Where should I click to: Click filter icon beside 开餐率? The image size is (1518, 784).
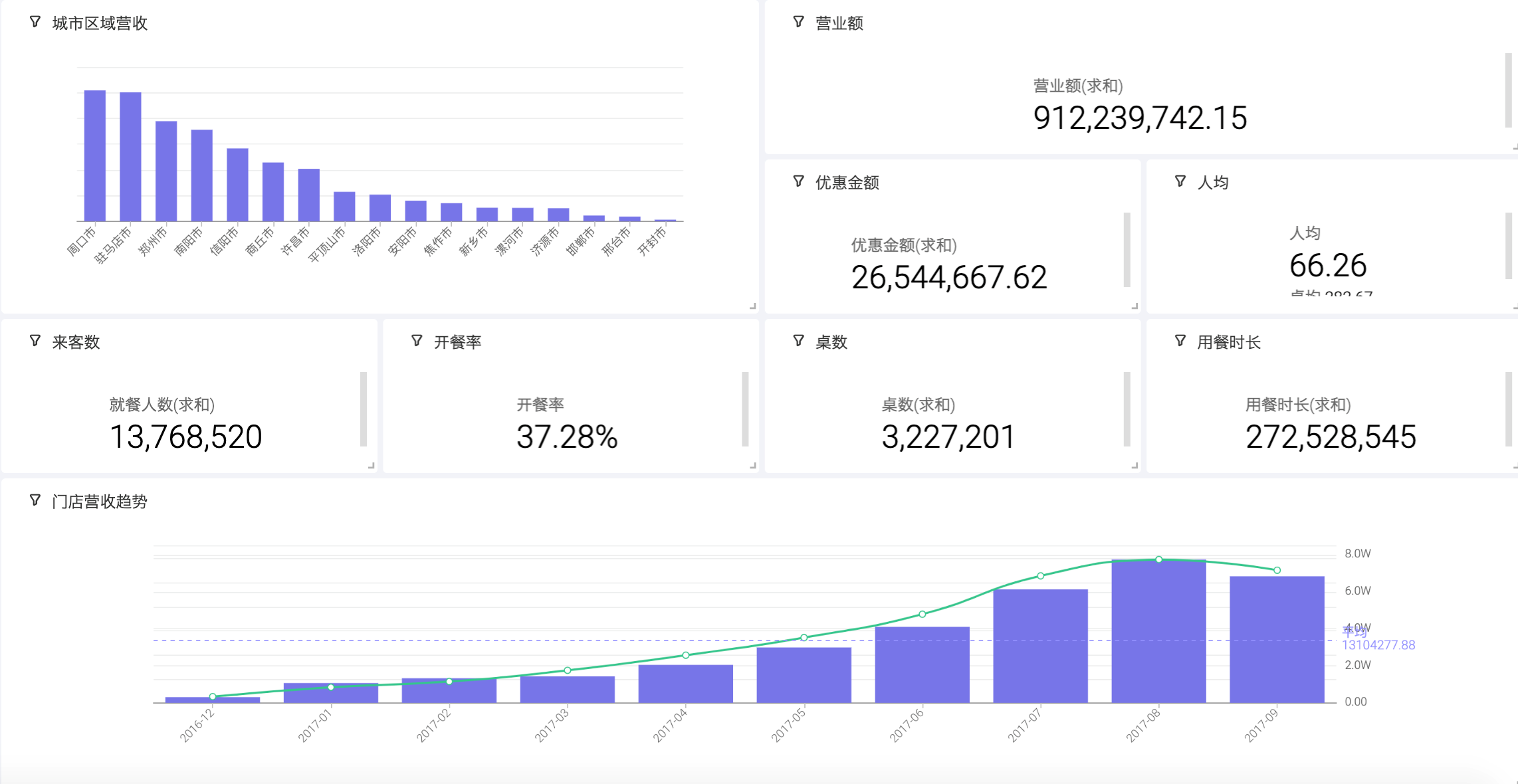pos(417,342)
